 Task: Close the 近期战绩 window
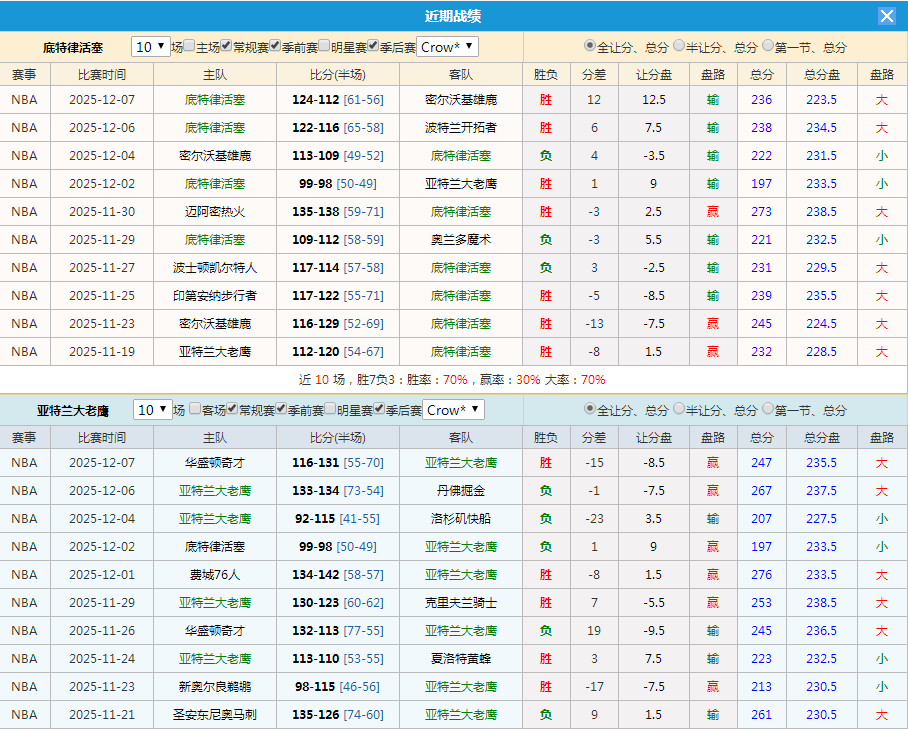888,16
